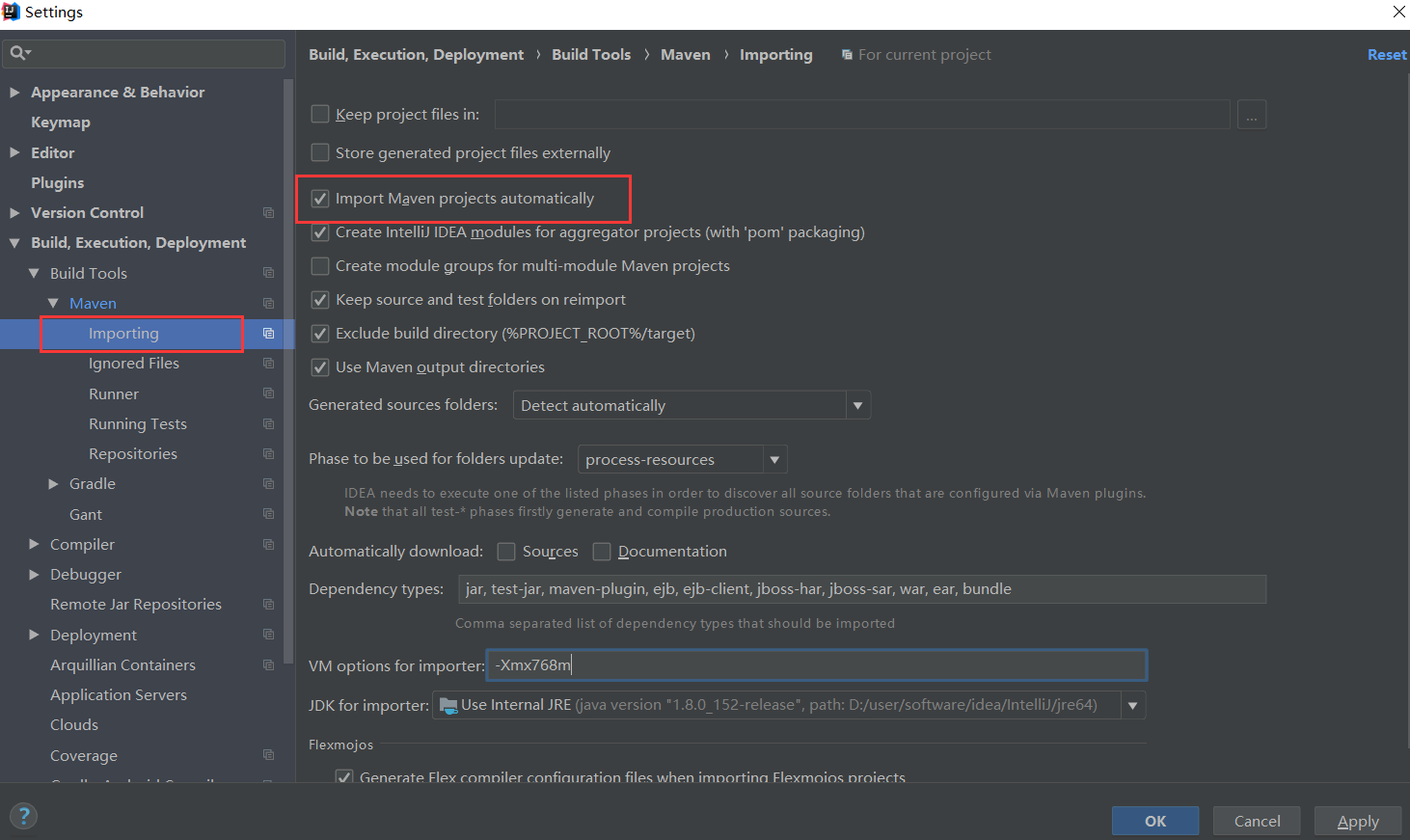Screen dimensions: 1410x840
Task: Click project-level icon next to Build Tools
Action: pyautogui.click(x=269, y=273)
